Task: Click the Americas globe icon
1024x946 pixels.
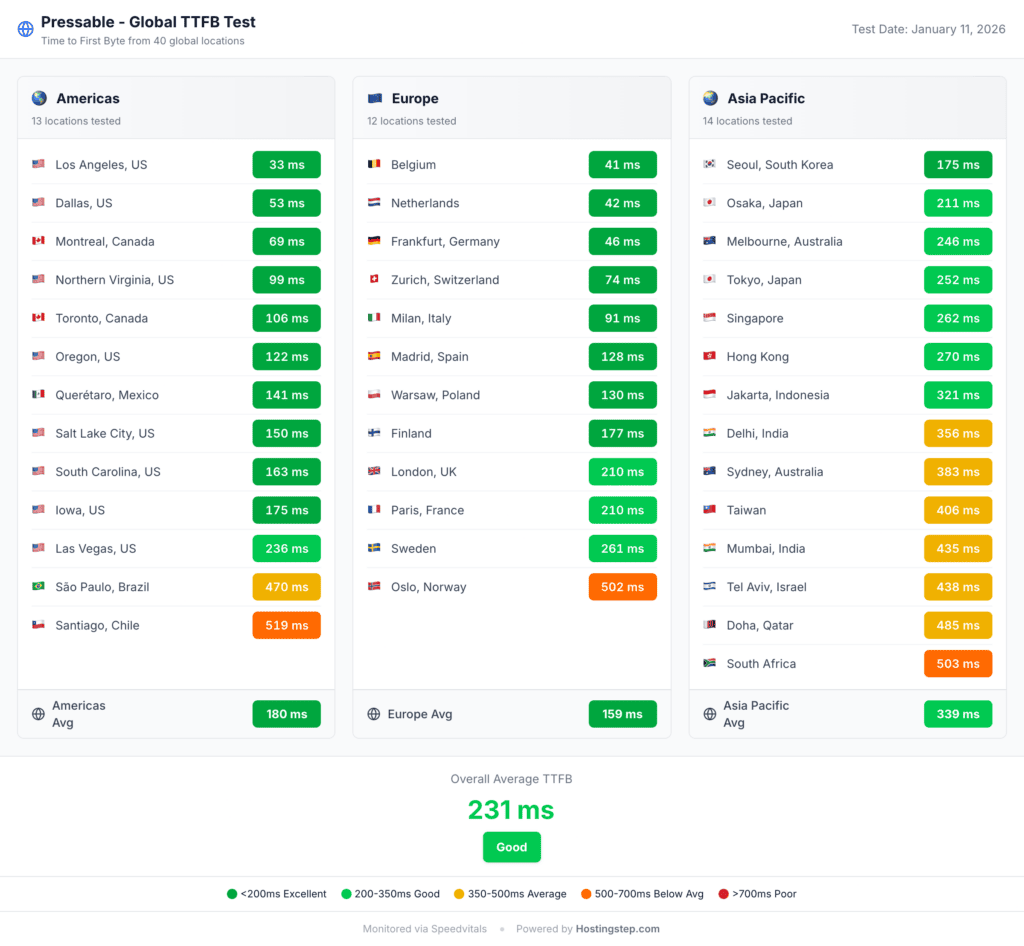Action: [x=39, y=98]
